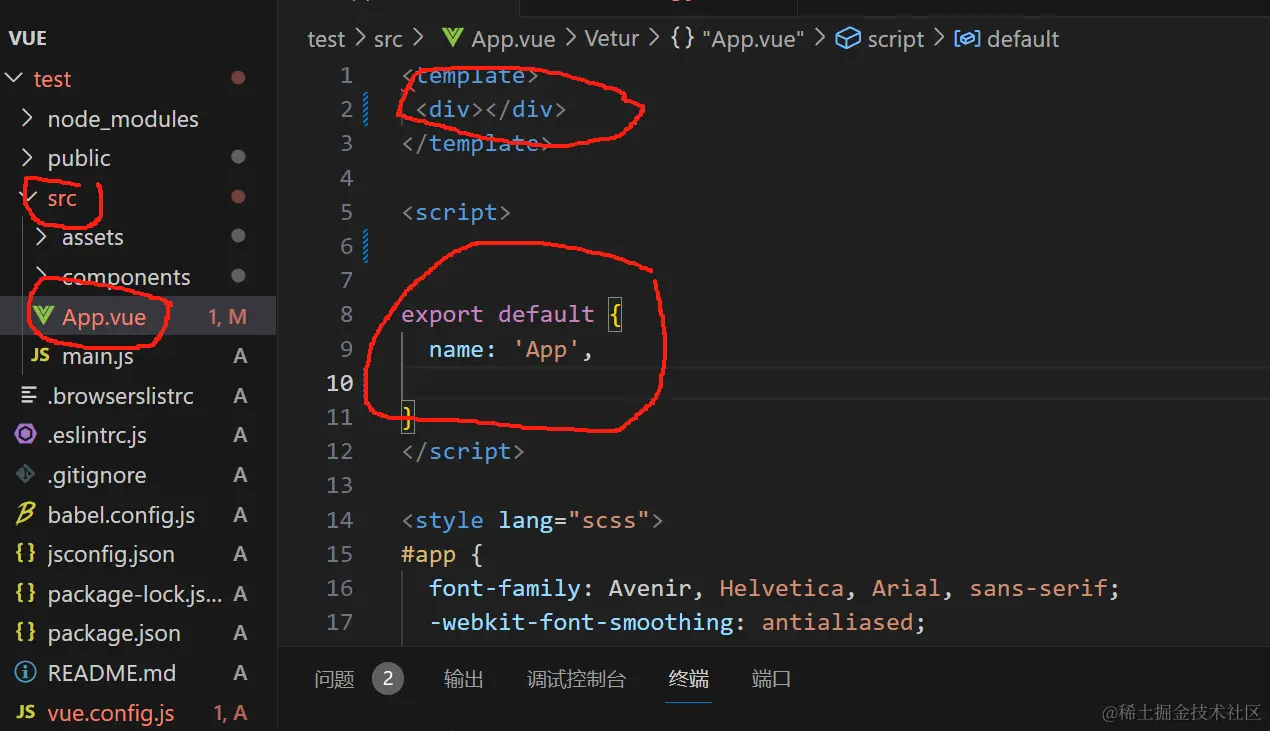Open the .eslintrc.js file
Viewport: 1270px width, 731px height.
[97, 436]
